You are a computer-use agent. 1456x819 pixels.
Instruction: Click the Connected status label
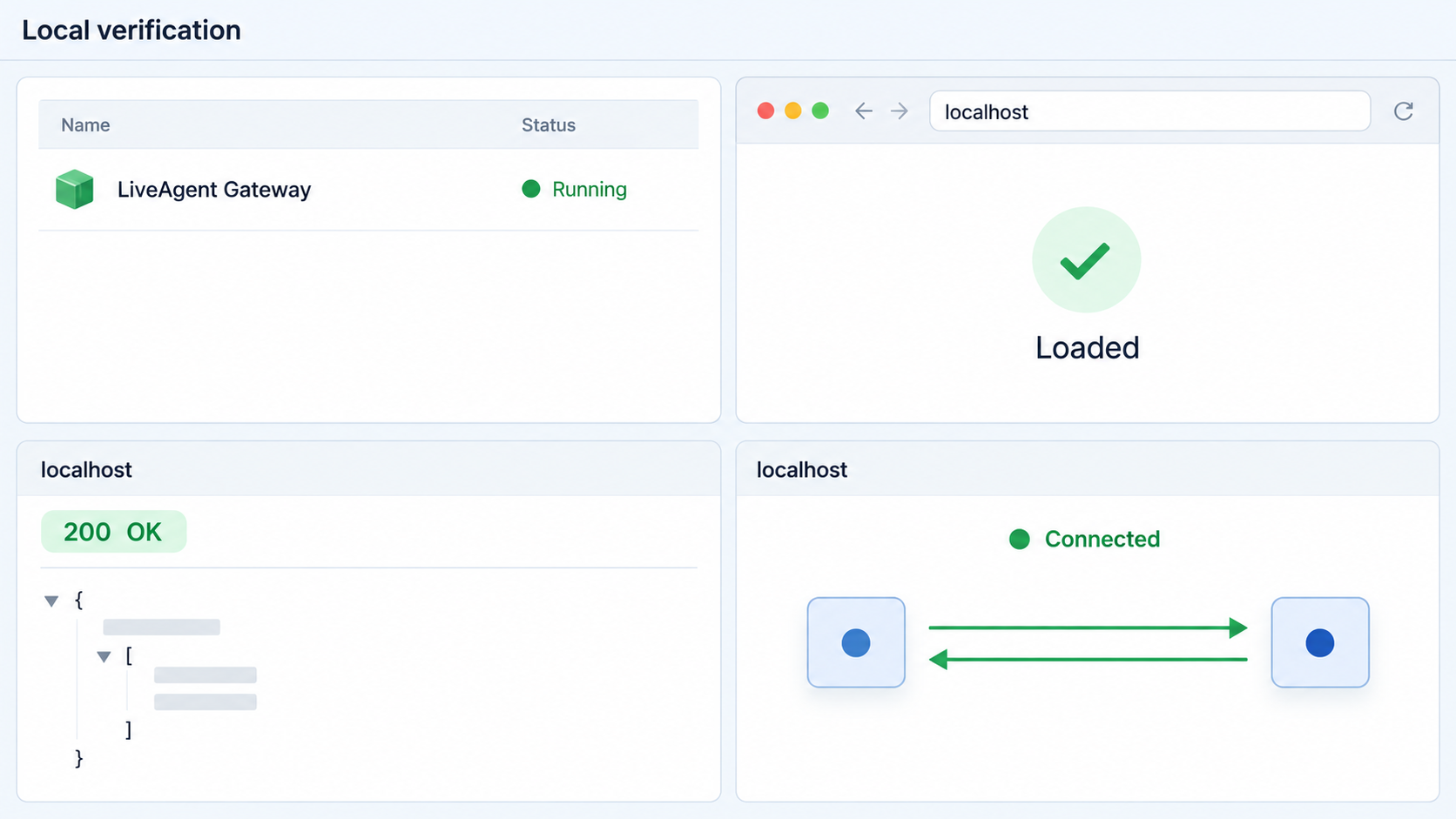[x=1102, y=540]
